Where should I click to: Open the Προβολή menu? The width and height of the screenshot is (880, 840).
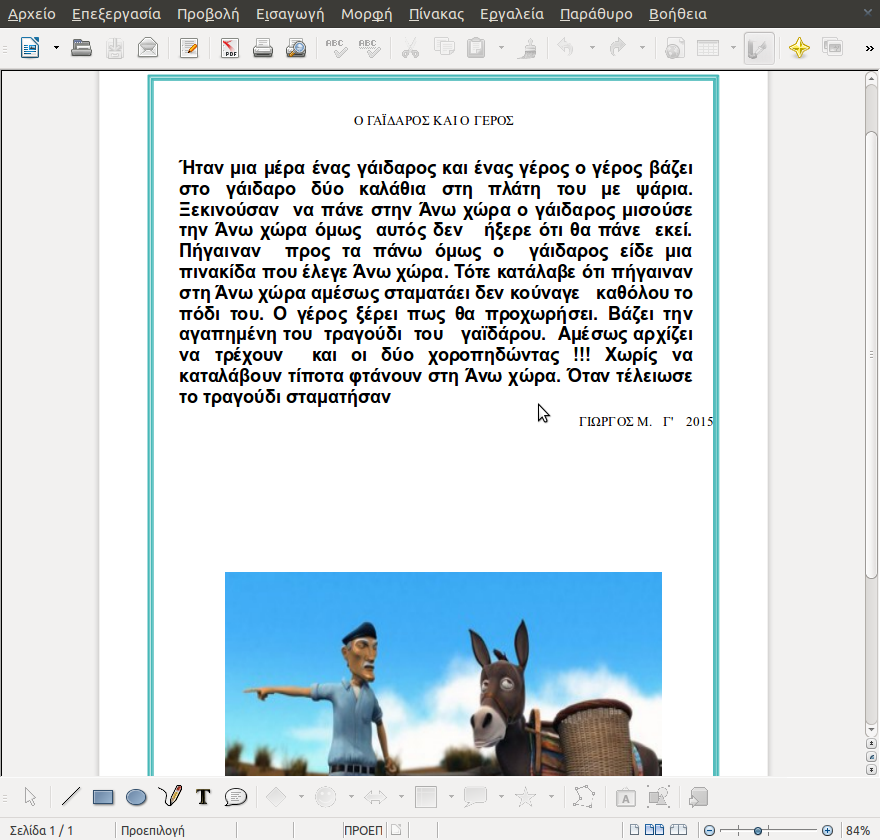point(208,14)
